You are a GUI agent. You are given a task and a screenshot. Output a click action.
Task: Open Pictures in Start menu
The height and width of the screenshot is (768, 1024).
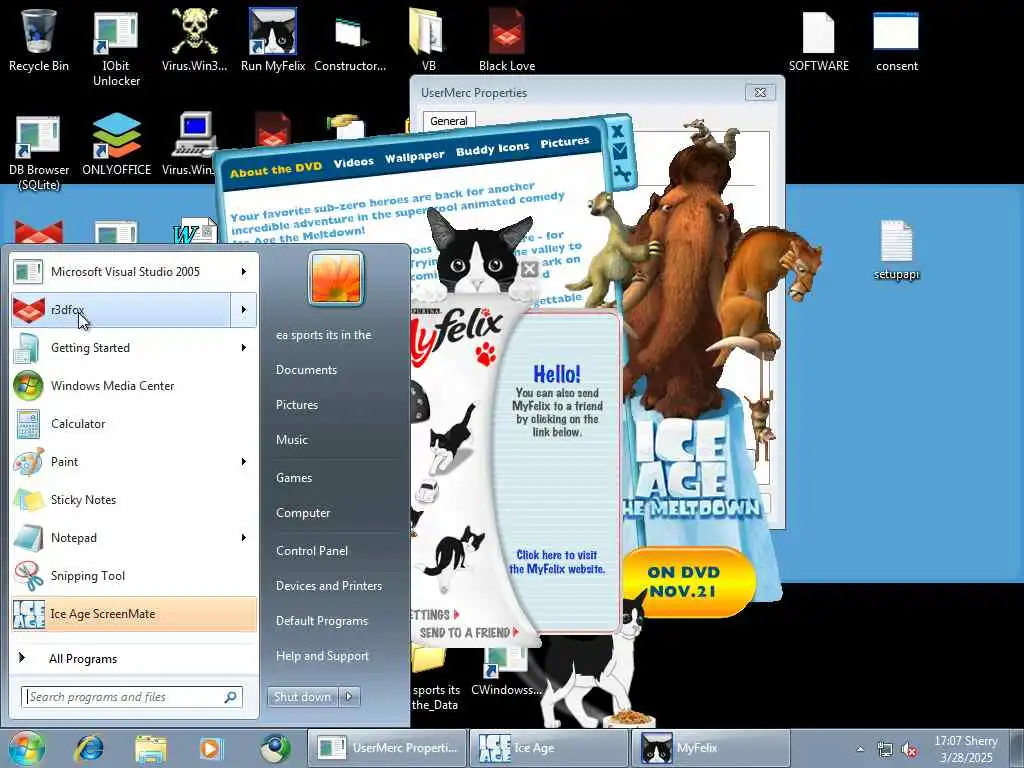point(296,405)
